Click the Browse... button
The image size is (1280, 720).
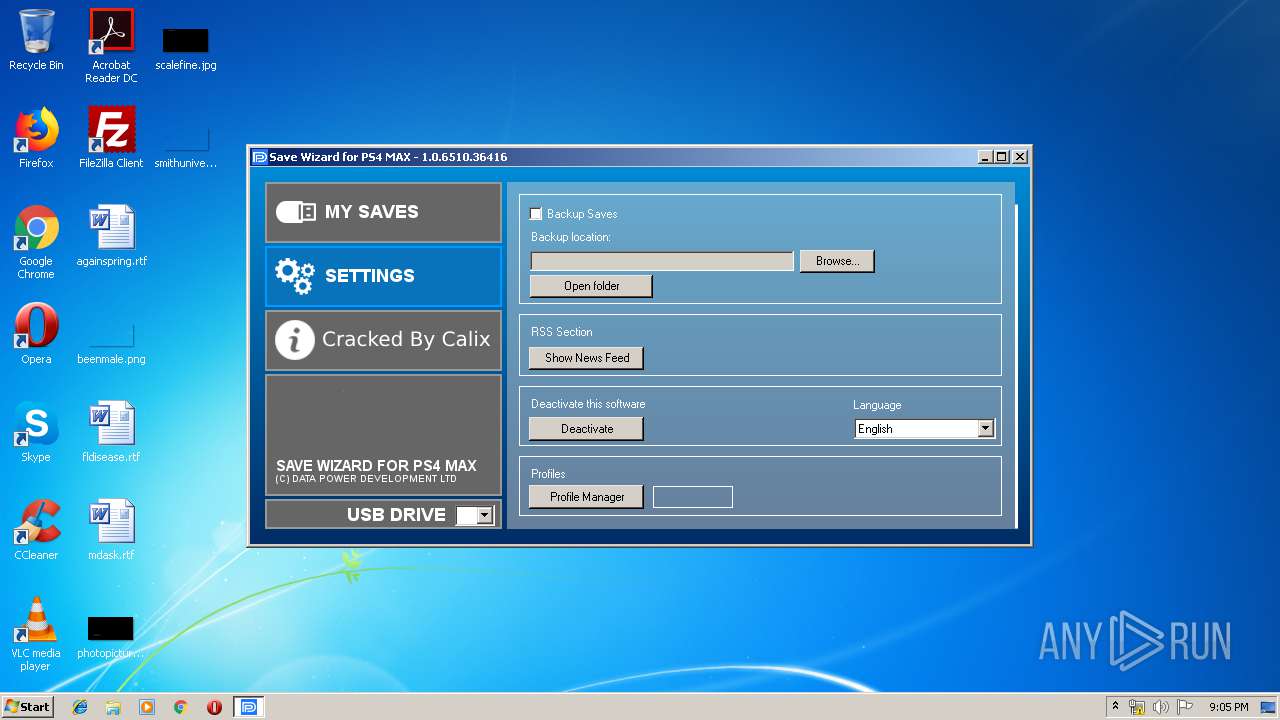pyautogui.click(x=837, y=261)
